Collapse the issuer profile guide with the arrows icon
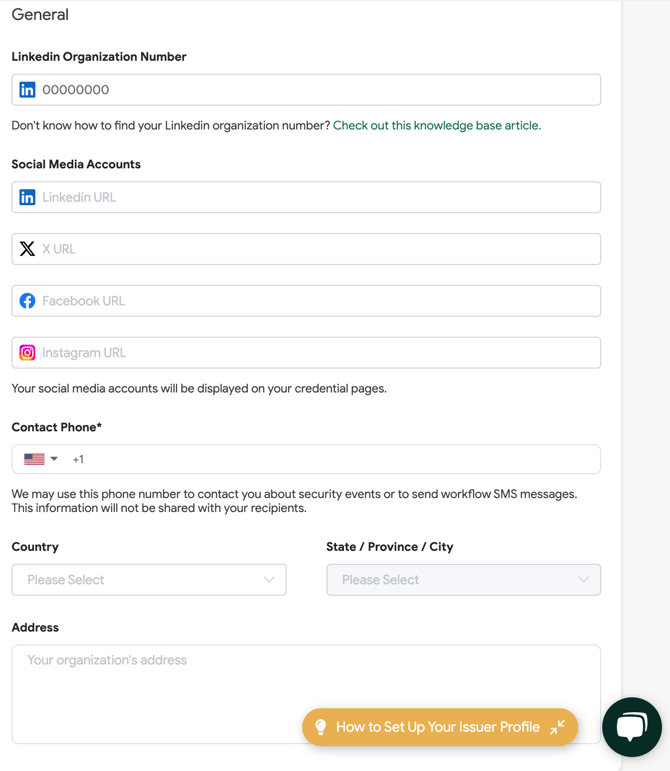670x771 pixels. pos(557,727)
